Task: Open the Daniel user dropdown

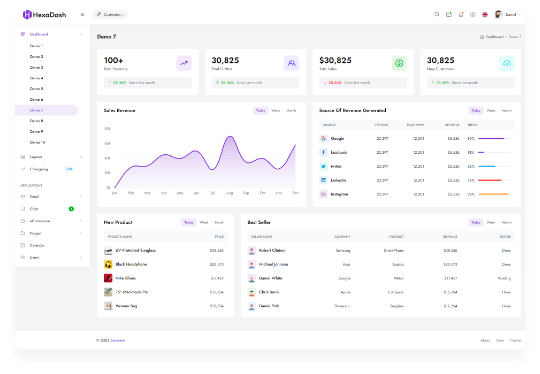Action: pyautogui.click(x=513, y=14)
